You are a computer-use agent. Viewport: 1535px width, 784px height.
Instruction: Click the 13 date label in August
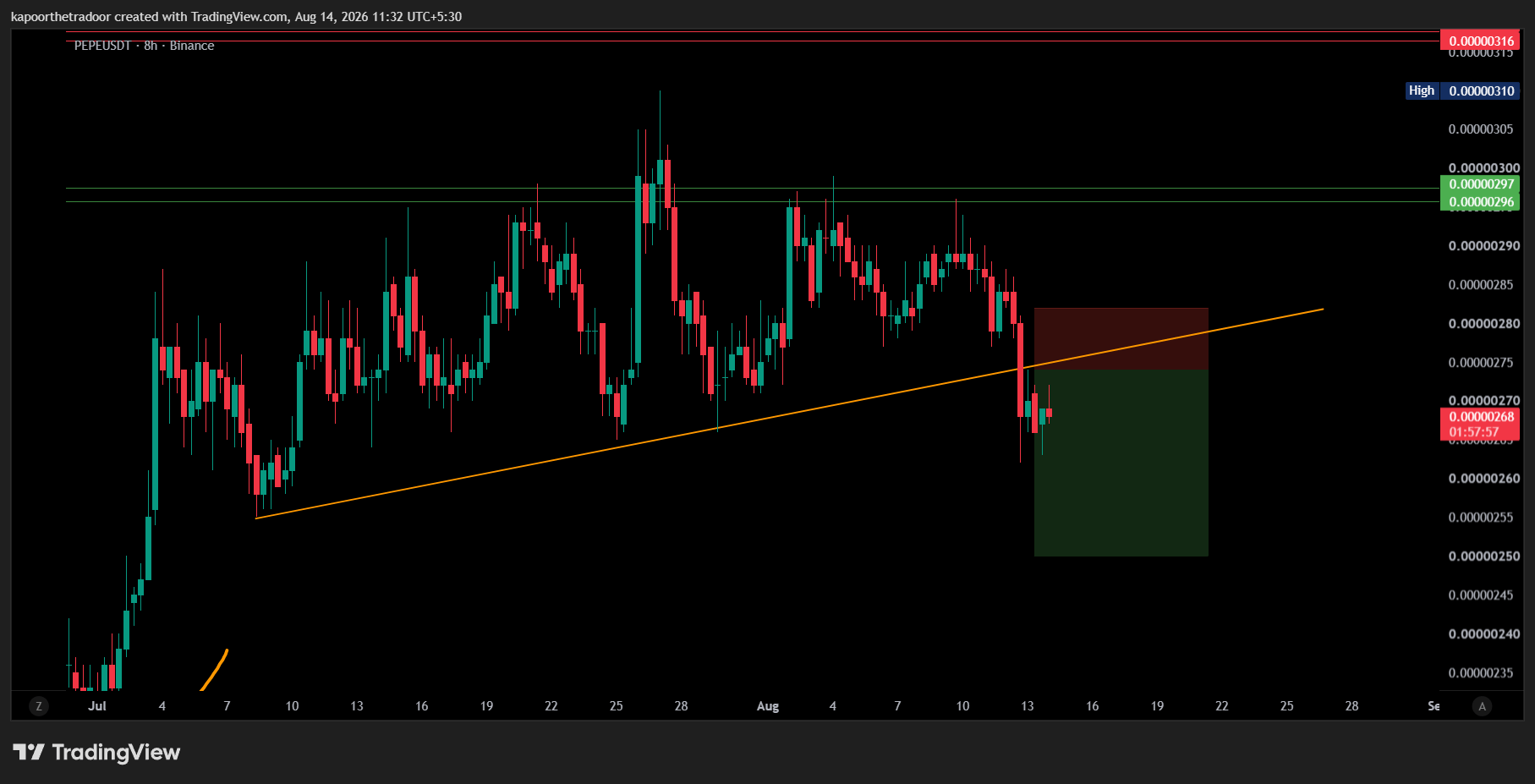[1028, 706]
